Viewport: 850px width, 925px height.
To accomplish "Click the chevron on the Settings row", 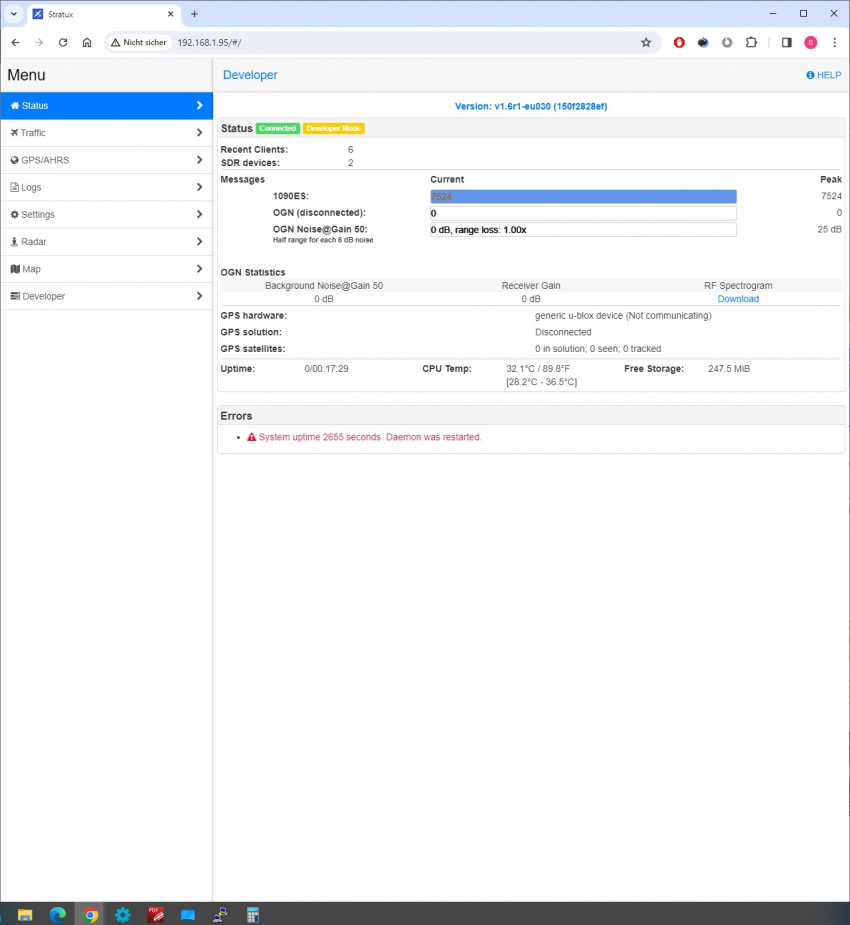I will (199, 214).
